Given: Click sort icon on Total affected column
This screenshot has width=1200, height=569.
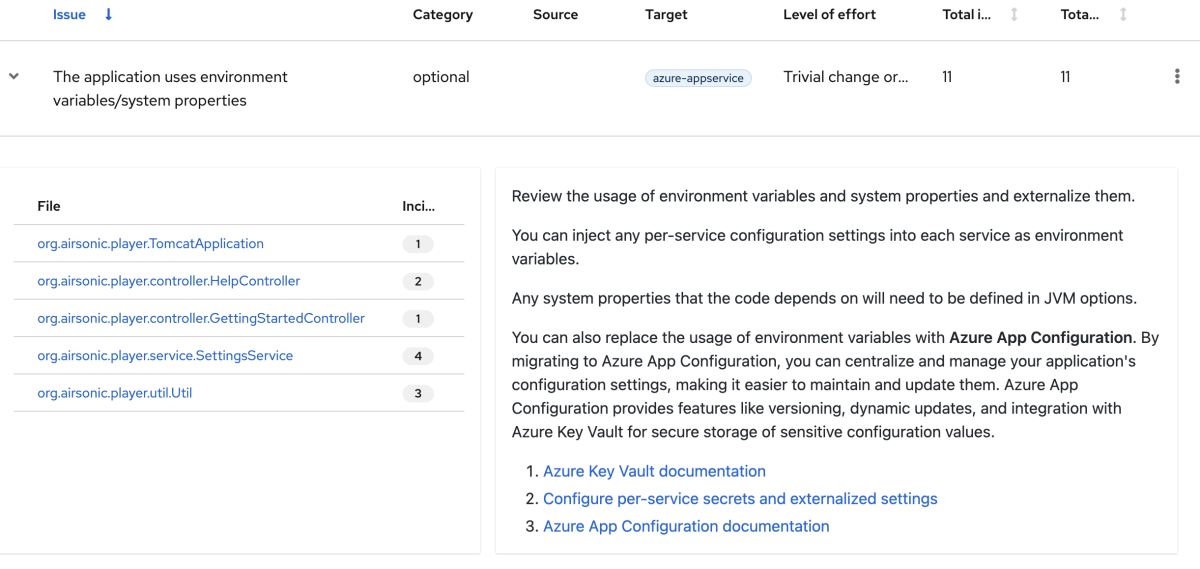Looking at the screenshot, I should click(x=1123, y=15).
